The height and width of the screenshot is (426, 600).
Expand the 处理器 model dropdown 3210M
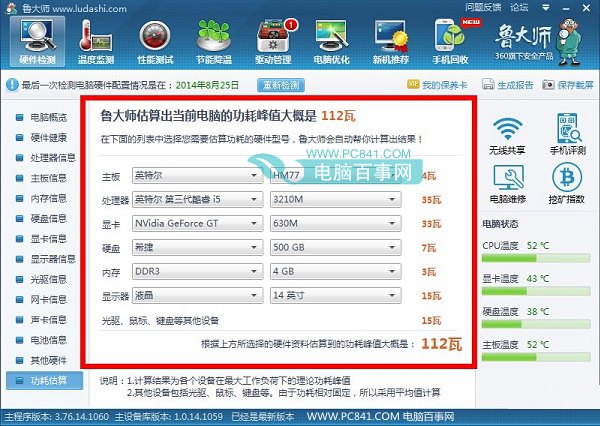[x=336, y=199]
